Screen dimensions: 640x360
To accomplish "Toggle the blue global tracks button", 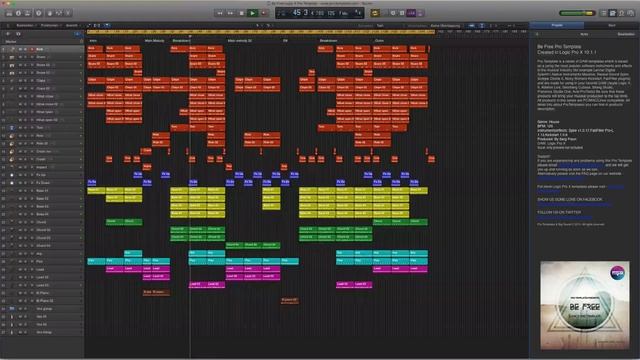I will pos(77,34).
